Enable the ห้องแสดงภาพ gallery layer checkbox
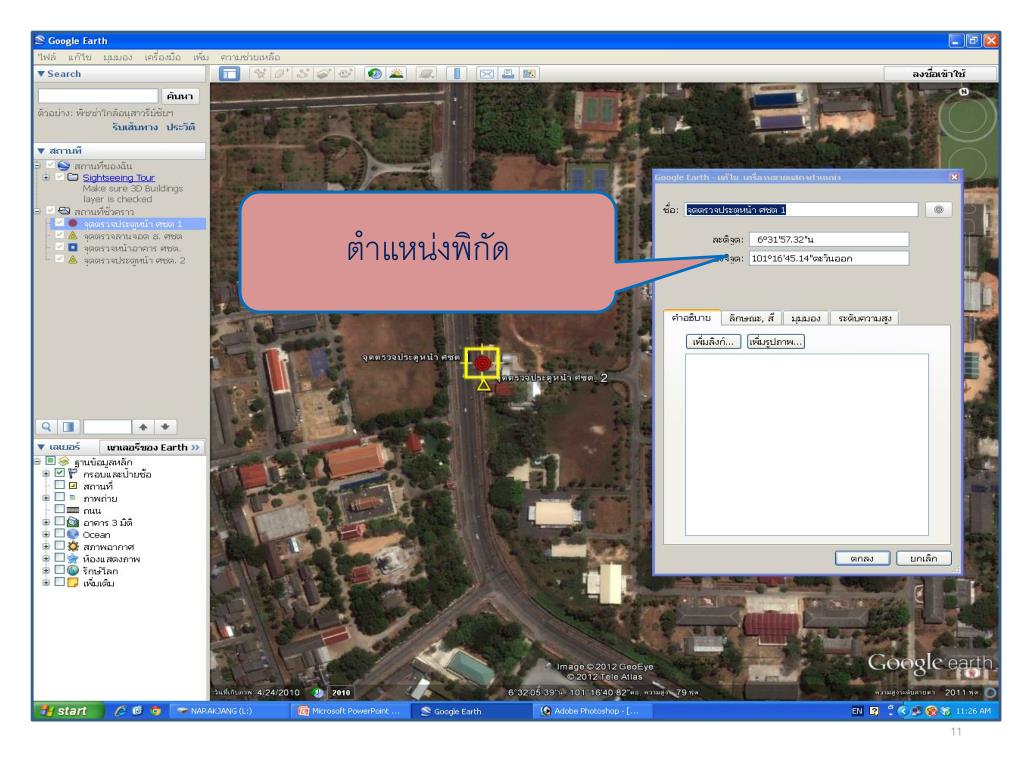This screenshot has height=768, width=1024. pyautogui.click(x=60, y=558)
